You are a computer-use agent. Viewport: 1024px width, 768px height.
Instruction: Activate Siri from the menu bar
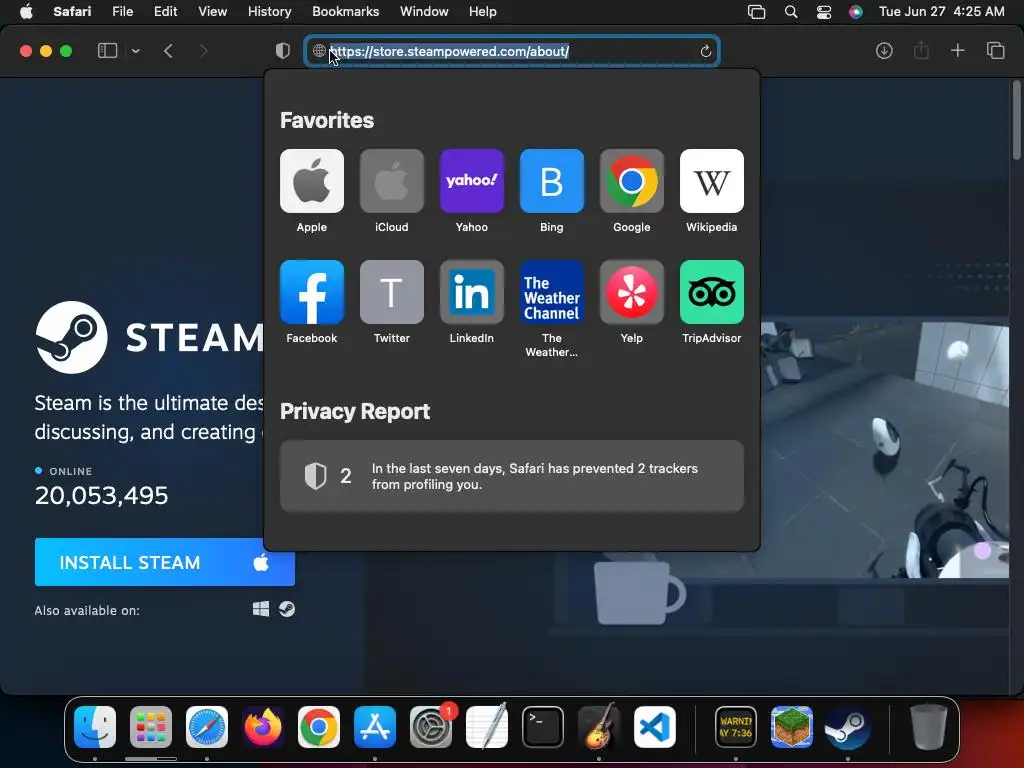[856, 12]
